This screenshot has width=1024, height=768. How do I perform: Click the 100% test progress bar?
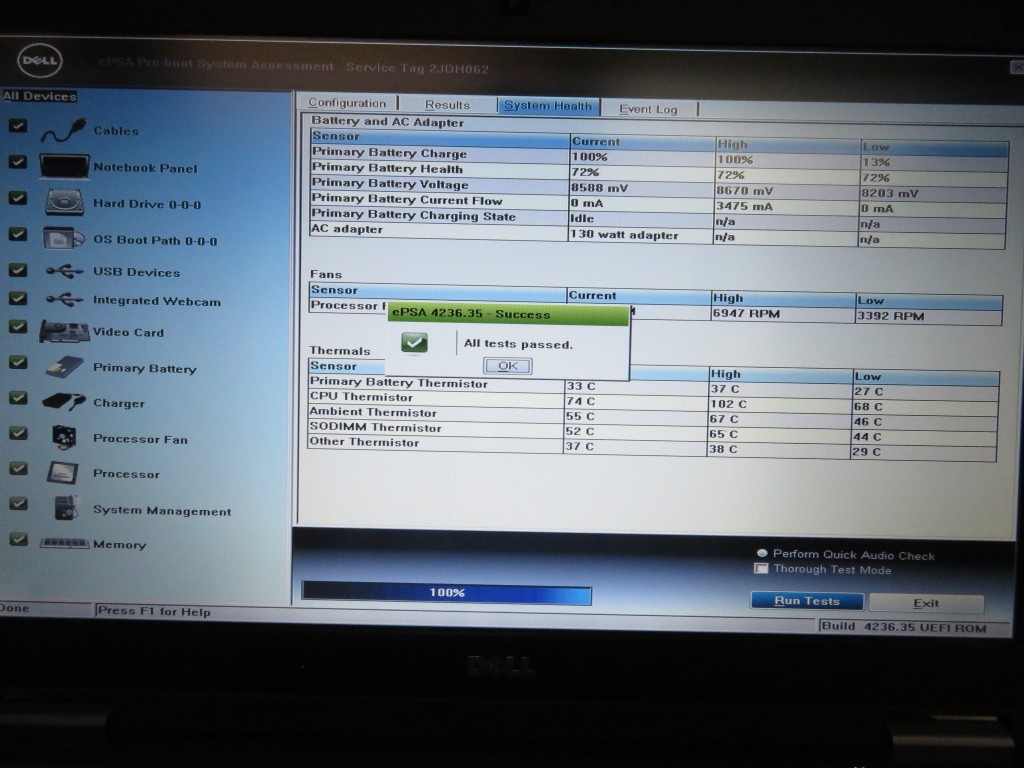[x=447, y=592]
